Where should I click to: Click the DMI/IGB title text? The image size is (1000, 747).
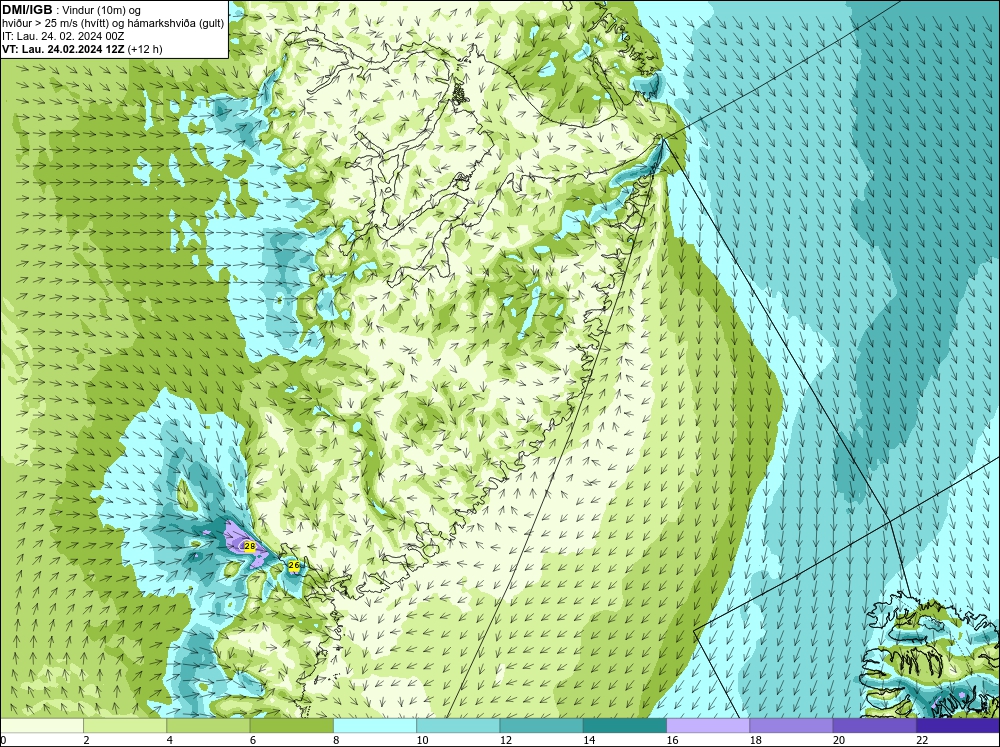click(27, 10)
